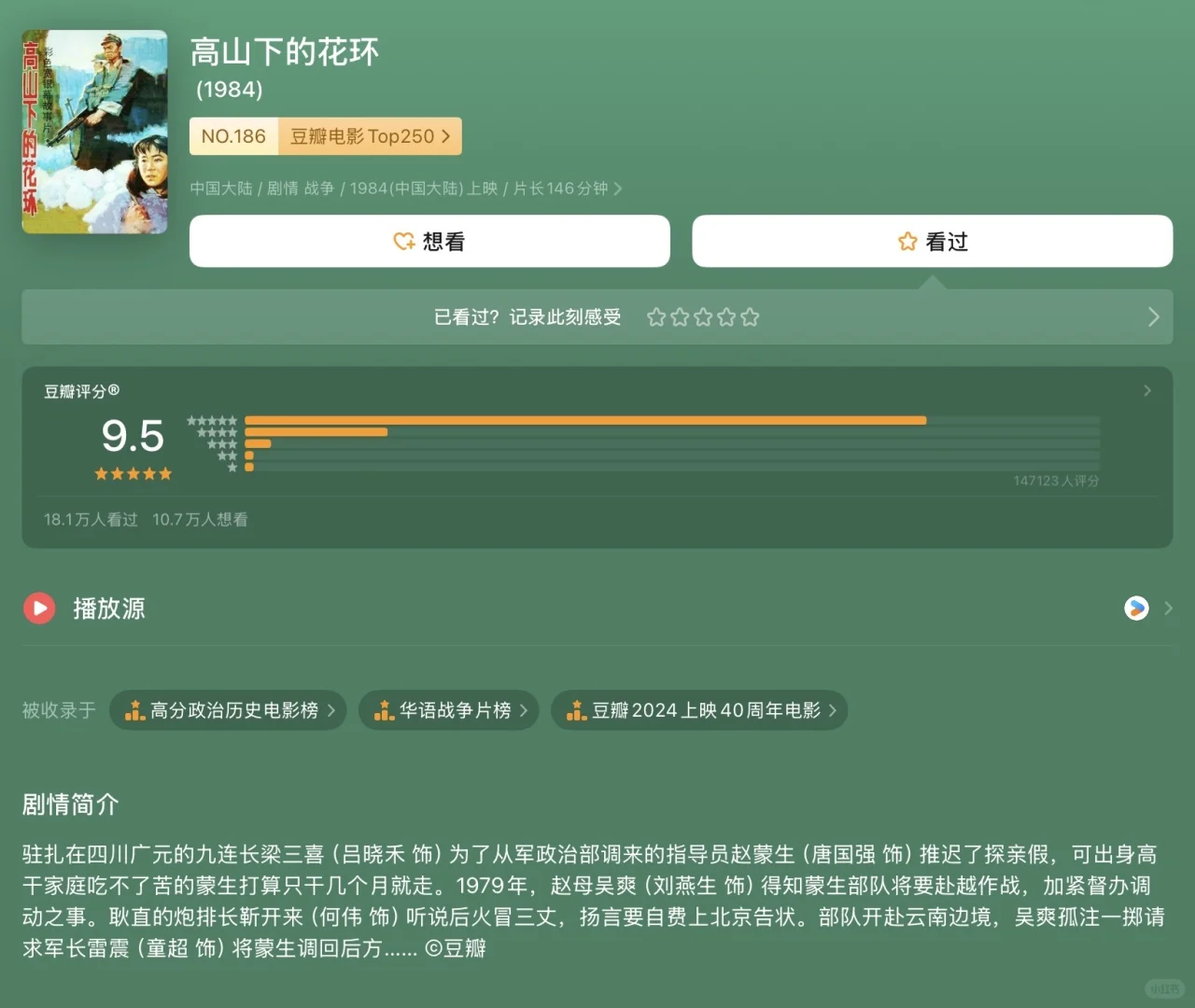Open the plot summary paragraph
The height and width of the screenshot is (1008, 1195).
[x=595, y=901]
